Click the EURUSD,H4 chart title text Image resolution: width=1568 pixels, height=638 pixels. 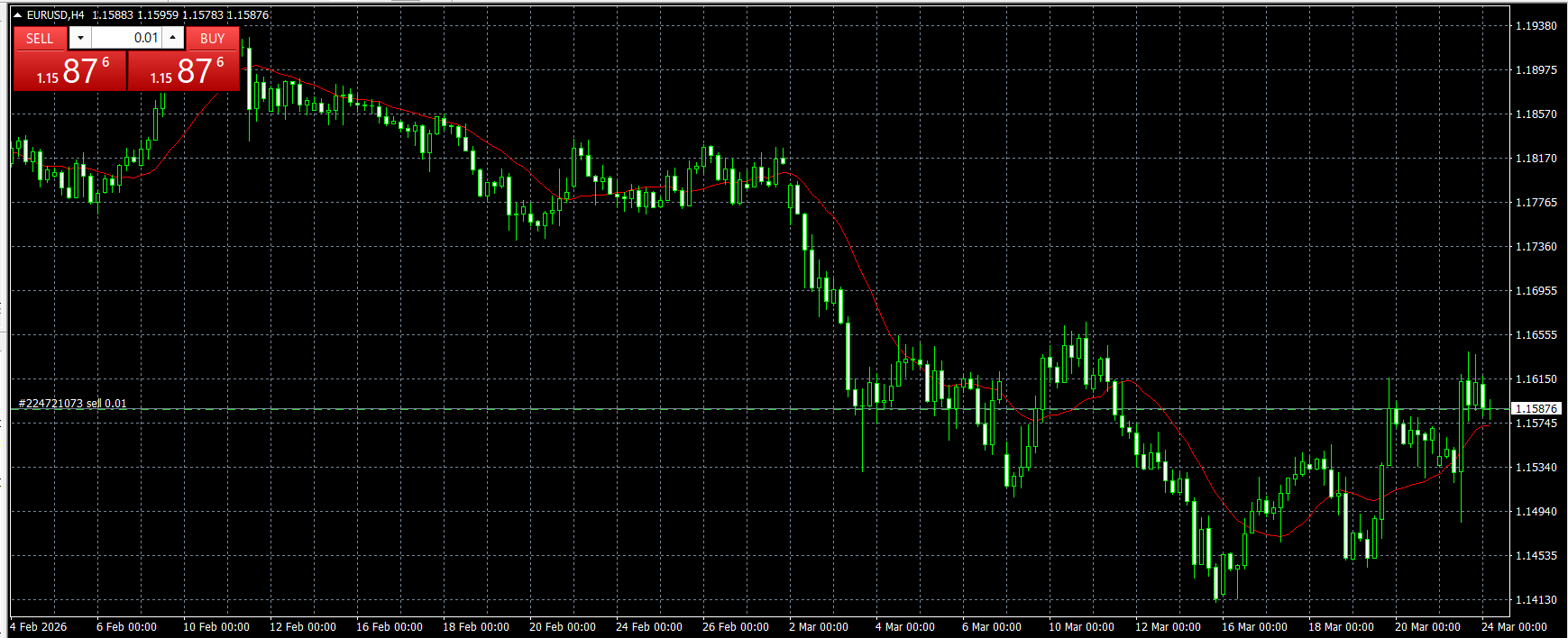[55, 15]
